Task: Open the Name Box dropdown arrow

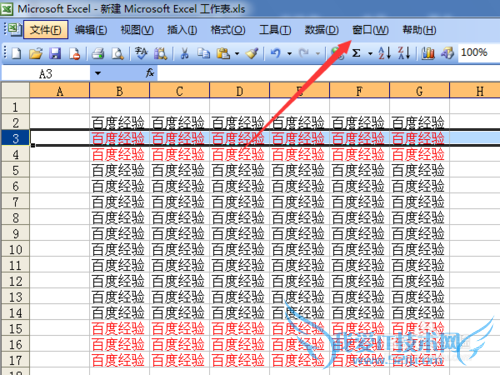Action: 98,73
